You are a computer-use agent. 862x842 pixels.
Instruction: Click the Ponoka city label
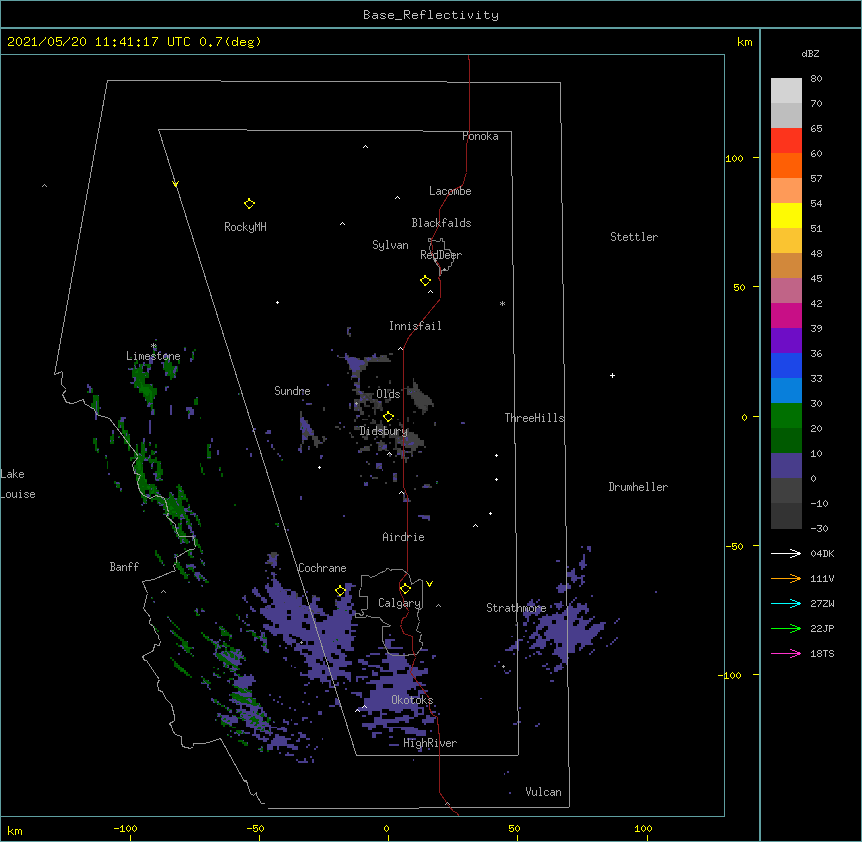click(x=480, y=136)
